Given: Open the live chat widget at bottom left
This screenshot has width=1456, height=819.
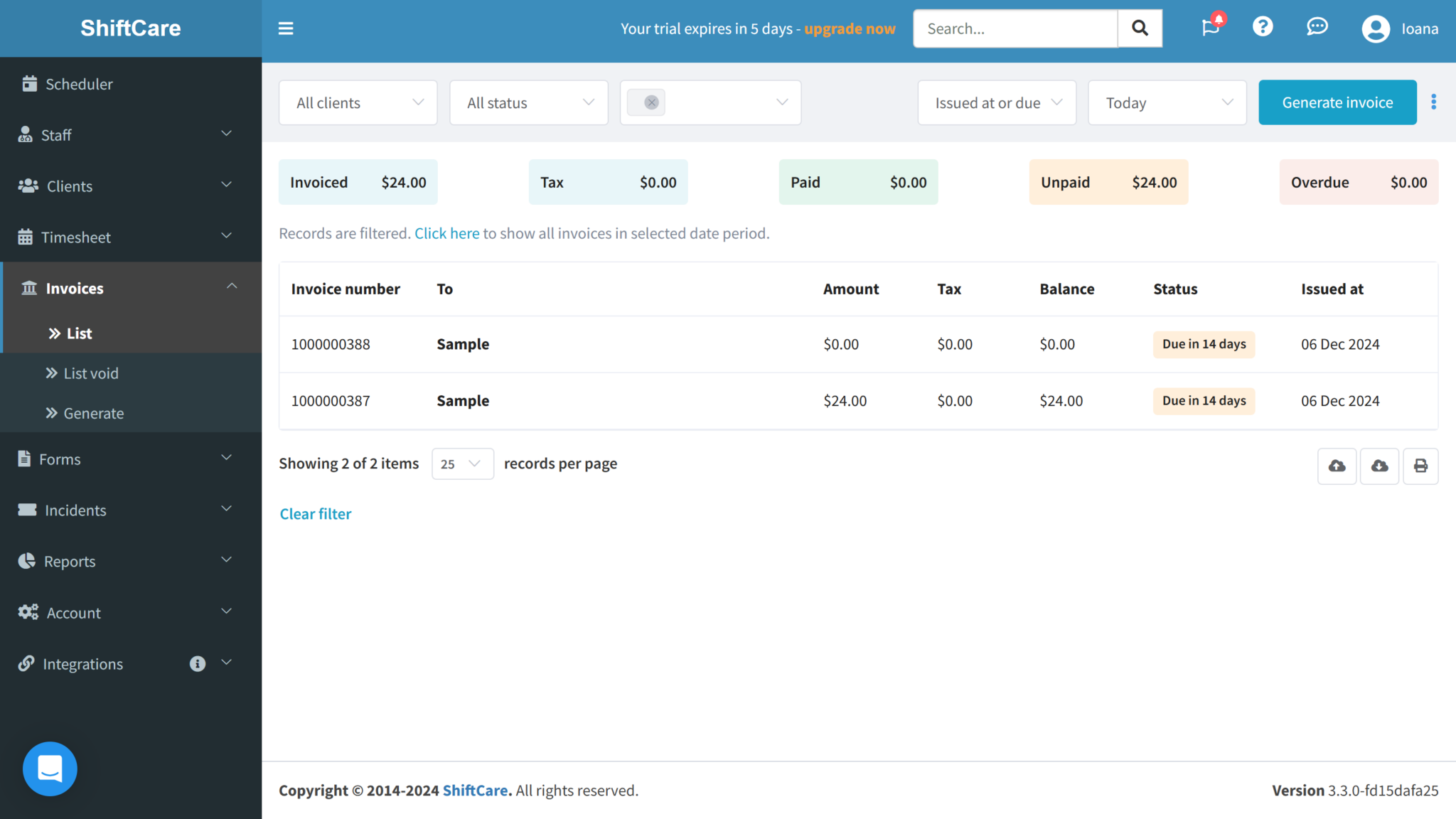Looking at the screenshot, I should pos(50,769).
